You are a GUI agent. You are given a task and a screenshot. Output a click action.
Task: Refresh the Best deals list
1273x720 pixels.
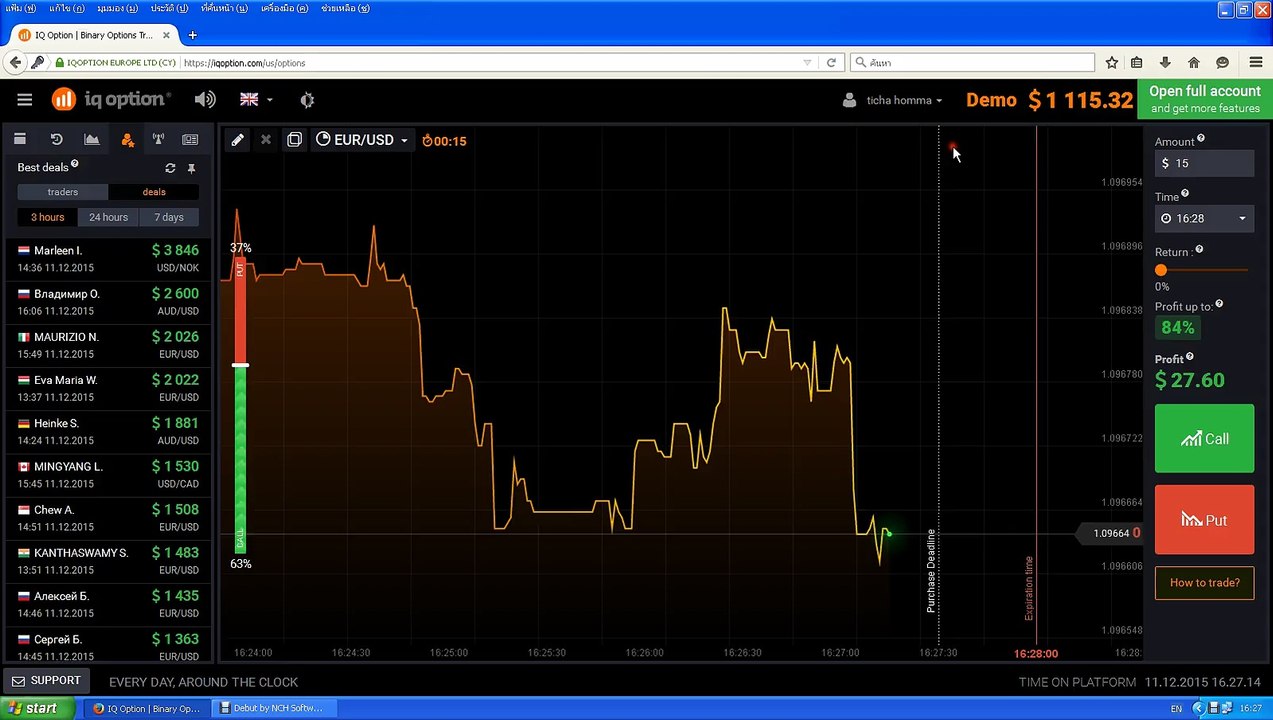(x=170, y=168)
